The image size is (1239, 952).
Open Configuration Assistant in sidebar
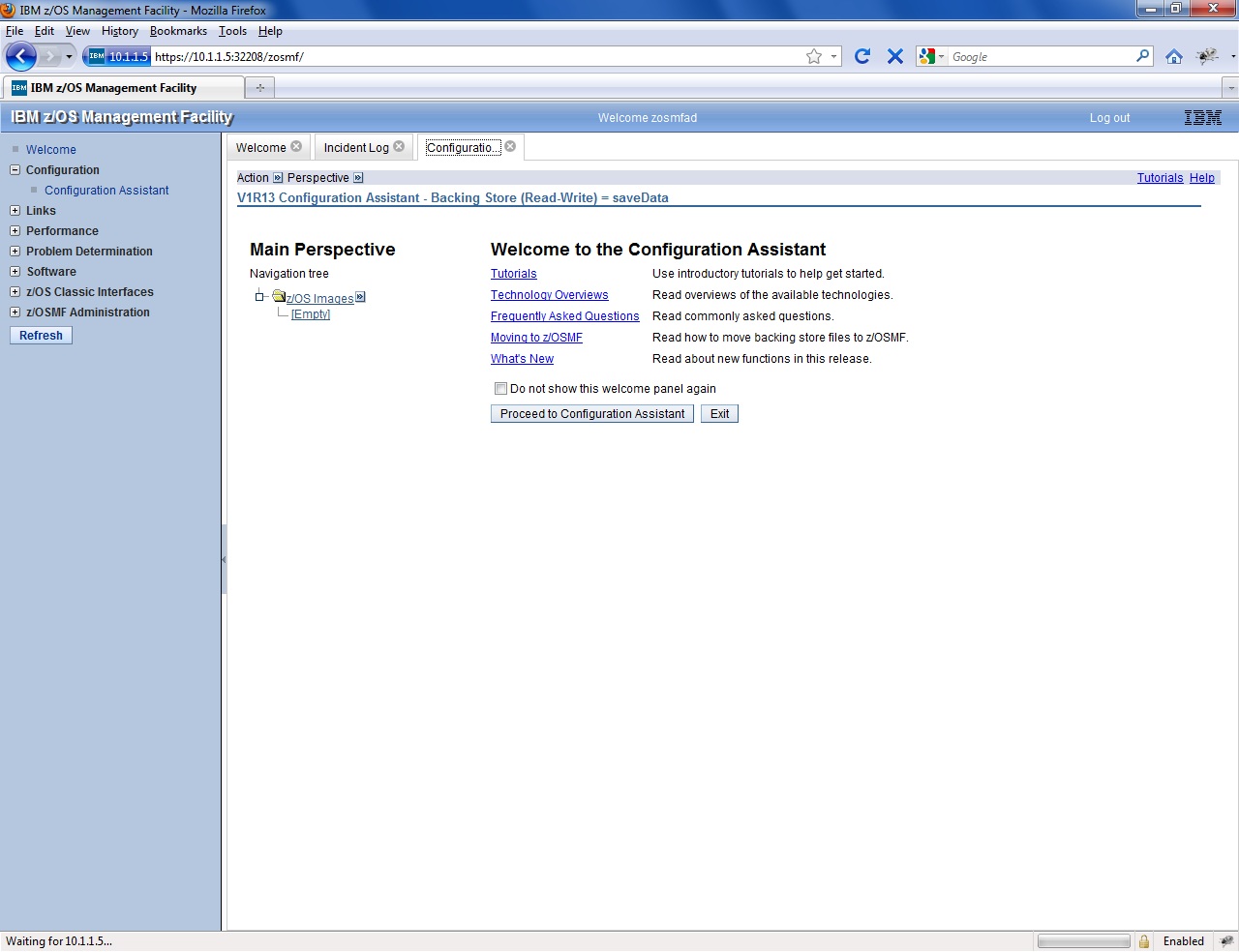[x=106, y=191]
